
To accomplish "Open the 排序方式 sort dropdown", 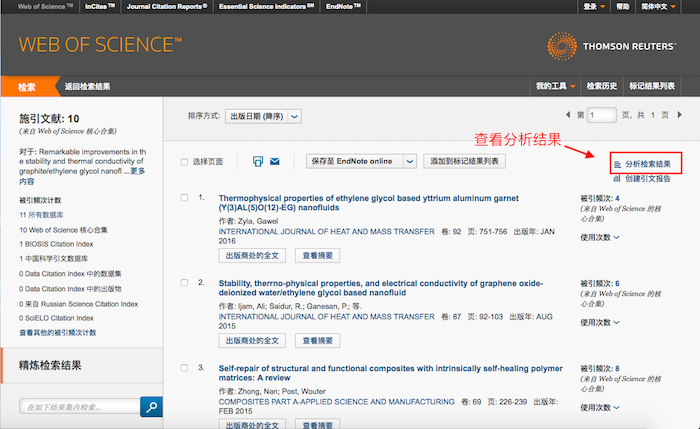I will pos(263,116).
